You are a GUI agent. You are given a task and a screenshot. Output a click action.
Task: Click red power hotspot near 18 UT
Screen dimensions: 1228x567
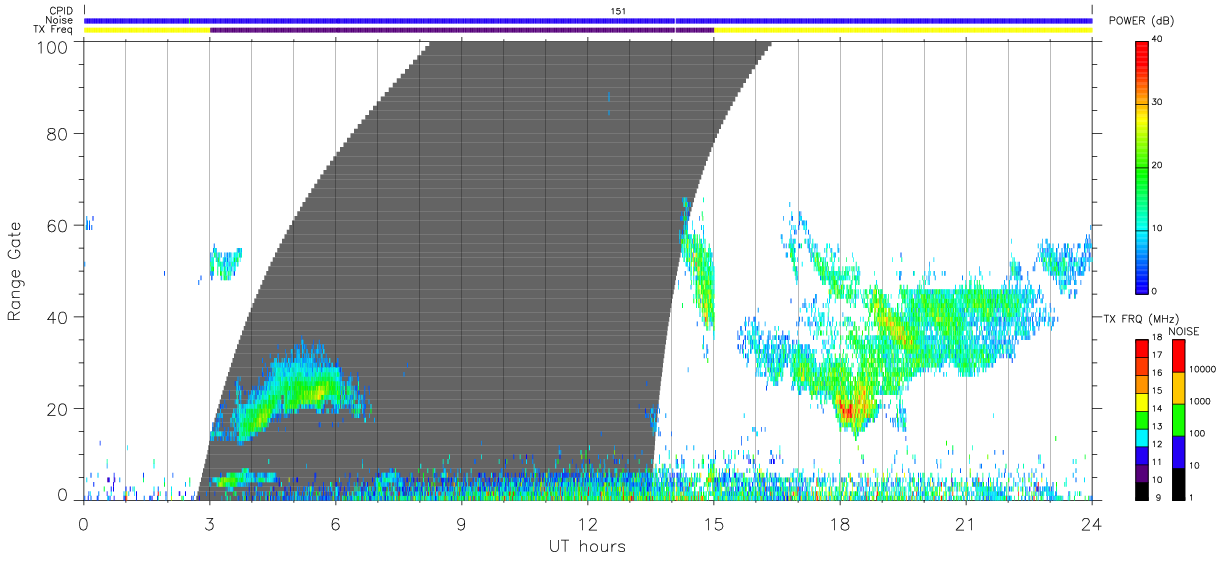click(847, 409)
